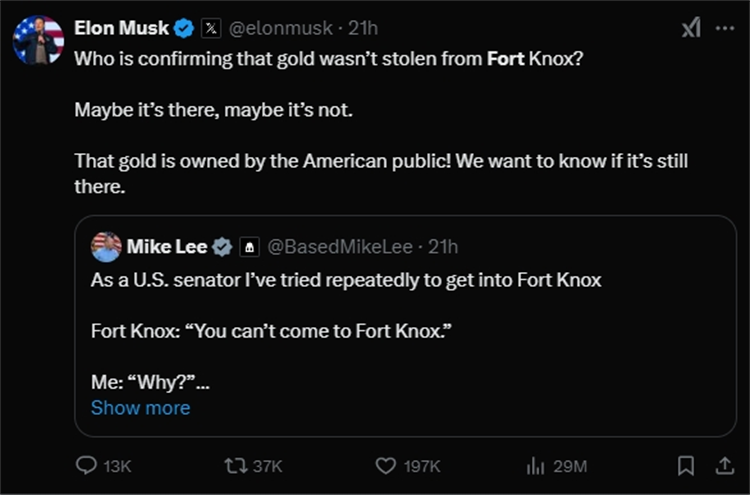Click the X affiliation badge
Viewport: 750px width, 495px height.
click(x=211, y=28)
